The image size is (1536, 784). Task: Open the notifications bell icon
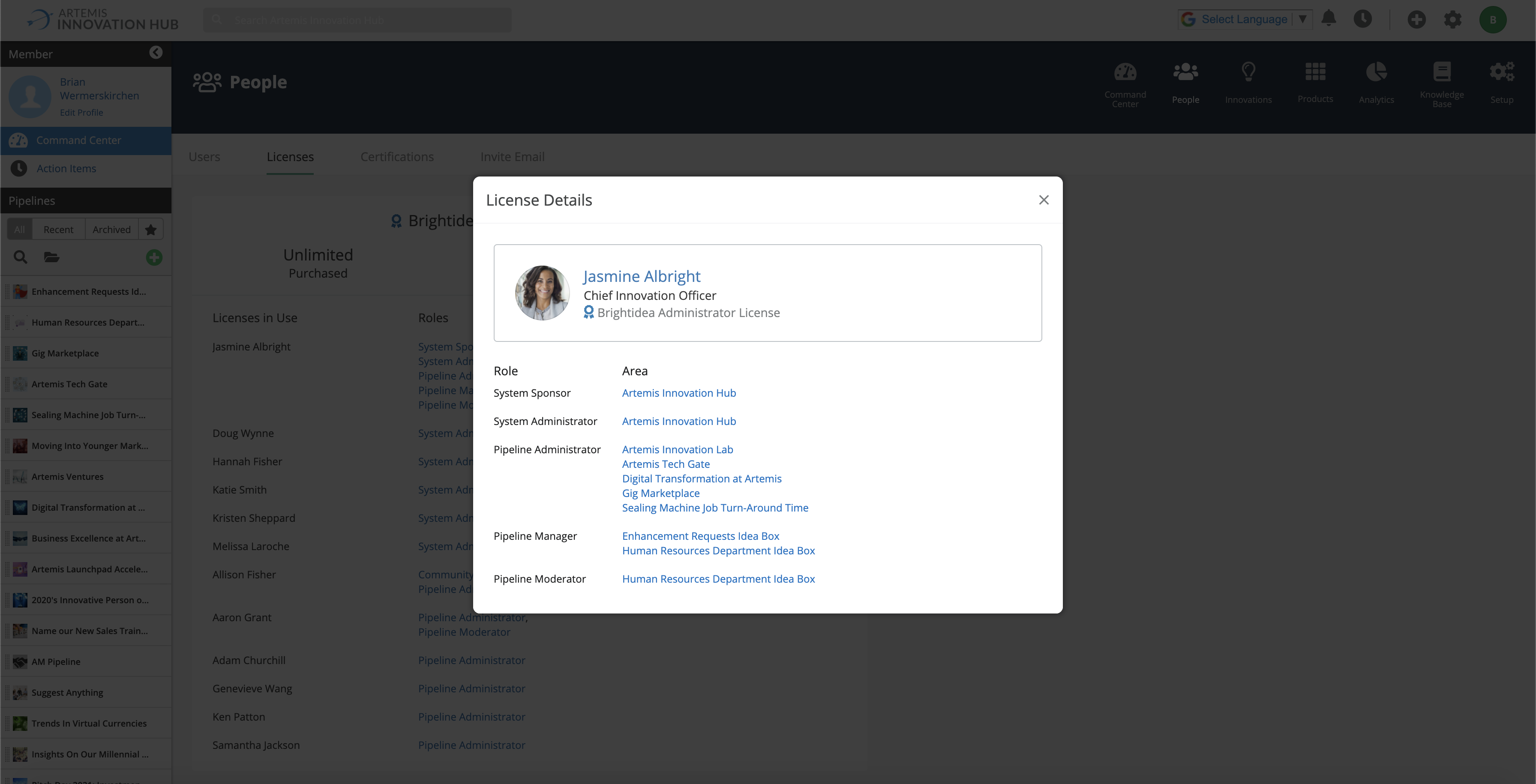(1329, 18)
